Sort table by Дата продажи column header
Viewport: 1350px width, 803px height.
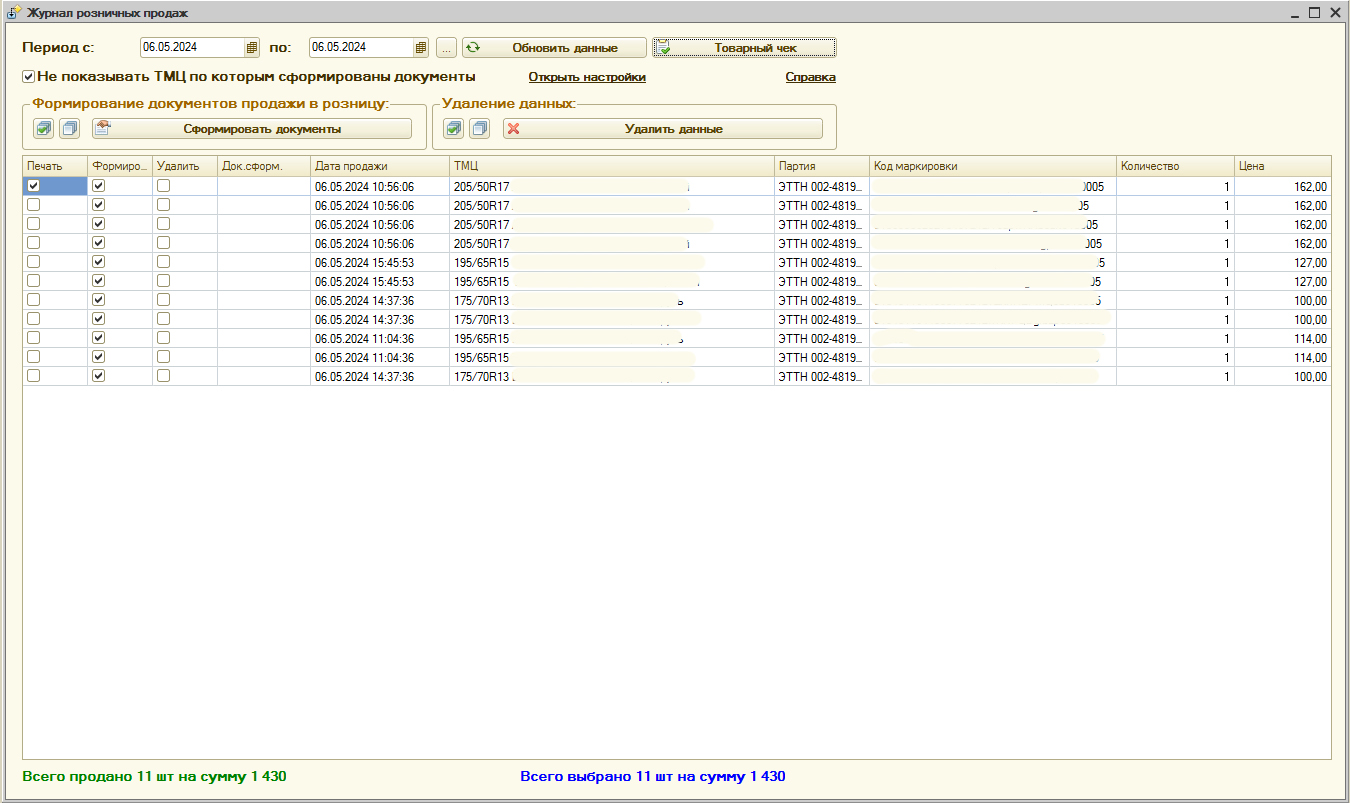pos(379,166)
